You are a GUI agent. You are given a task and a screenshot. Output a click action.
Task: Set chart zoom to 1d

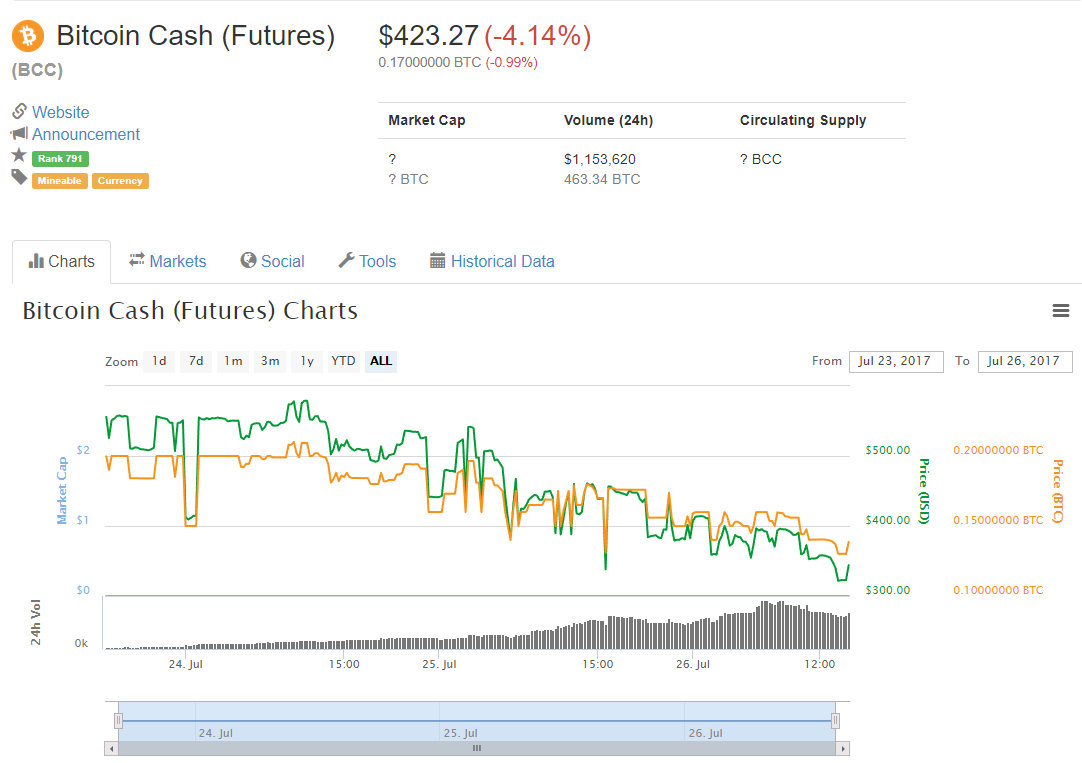tap(159, 361)
